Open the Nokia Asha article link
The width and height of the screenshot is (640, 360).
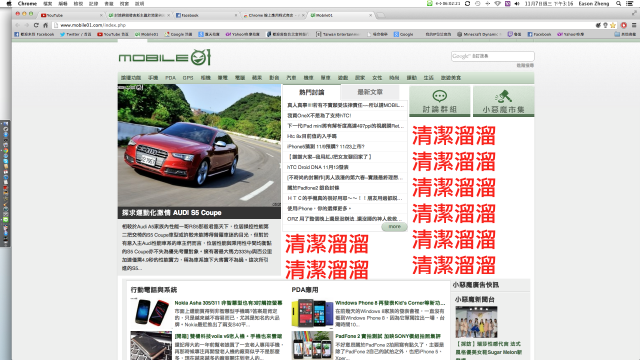click(228, 303)
